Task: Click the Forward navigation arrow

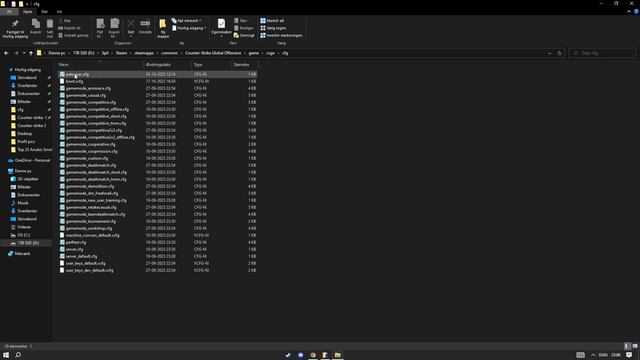Action: click(x=16, y=53)
